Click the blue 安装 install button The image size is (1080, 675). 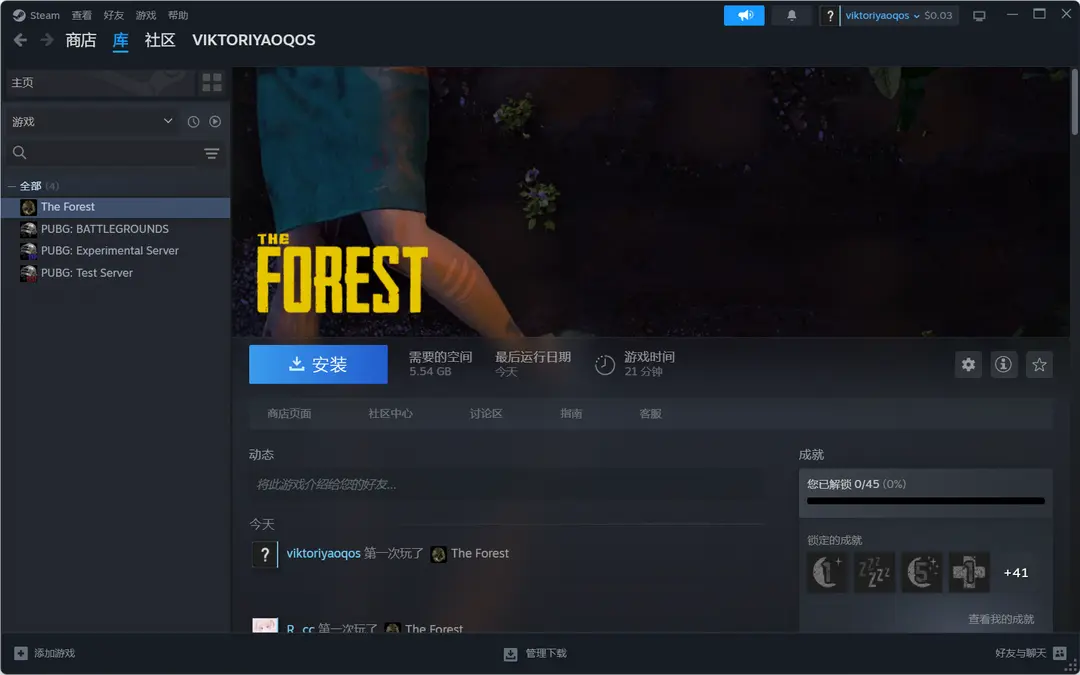318,364
